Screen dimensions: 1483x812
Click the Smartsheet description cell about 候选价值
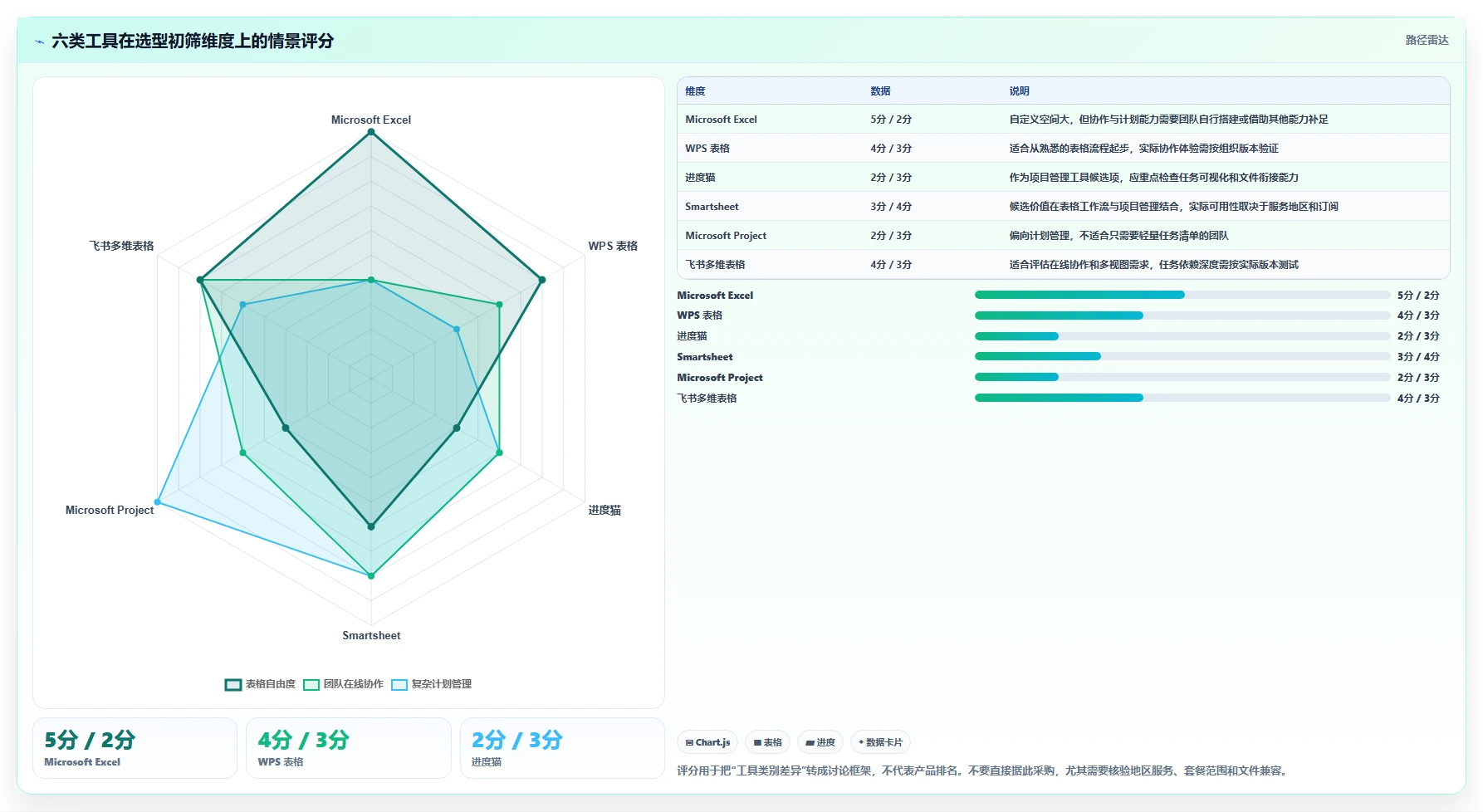[x=1173, y=207]
